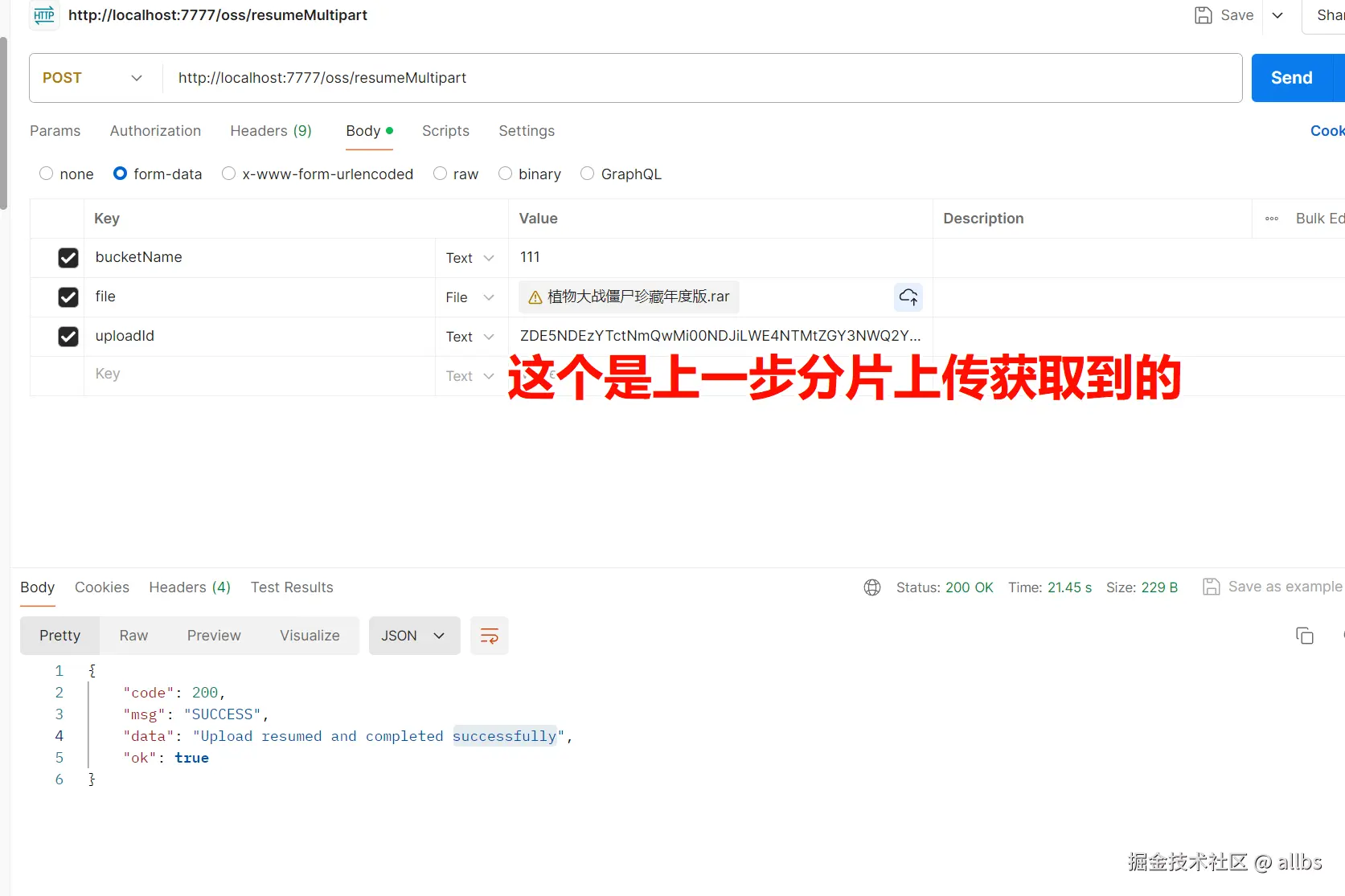
Task: Open type dropdown for bucketName row
Action: [x=470, y=258]
